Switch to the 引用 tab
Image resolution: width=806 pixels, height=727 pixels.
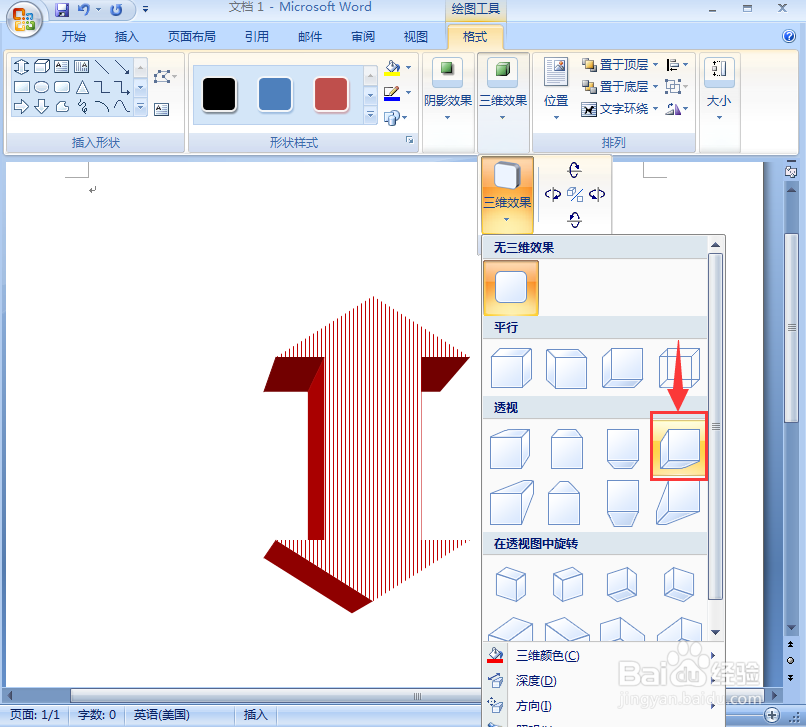(257, 37)
